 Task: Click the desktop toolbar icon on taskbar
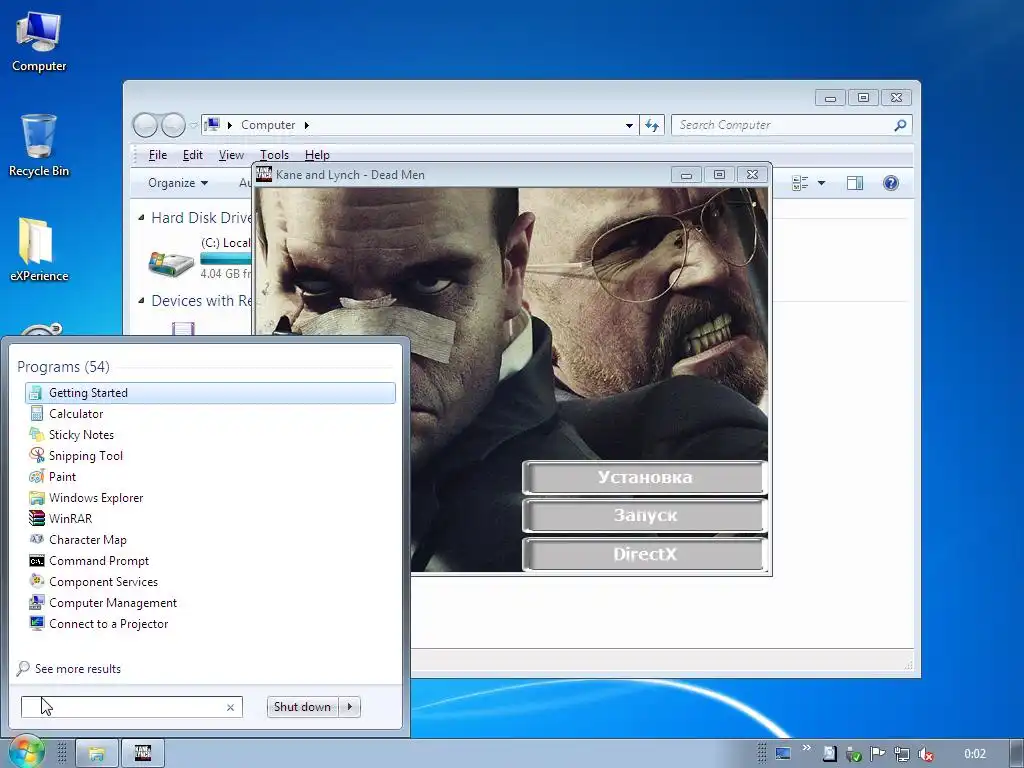(782, 754)
